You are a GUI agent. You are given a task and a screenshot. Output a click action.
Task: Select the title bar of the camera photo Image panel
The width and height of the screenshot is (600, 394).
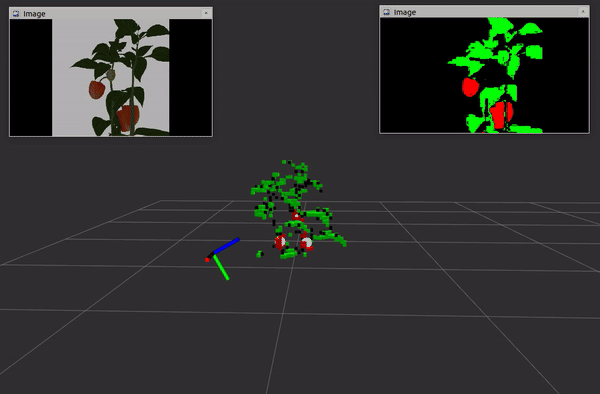(x=111, y=13)
